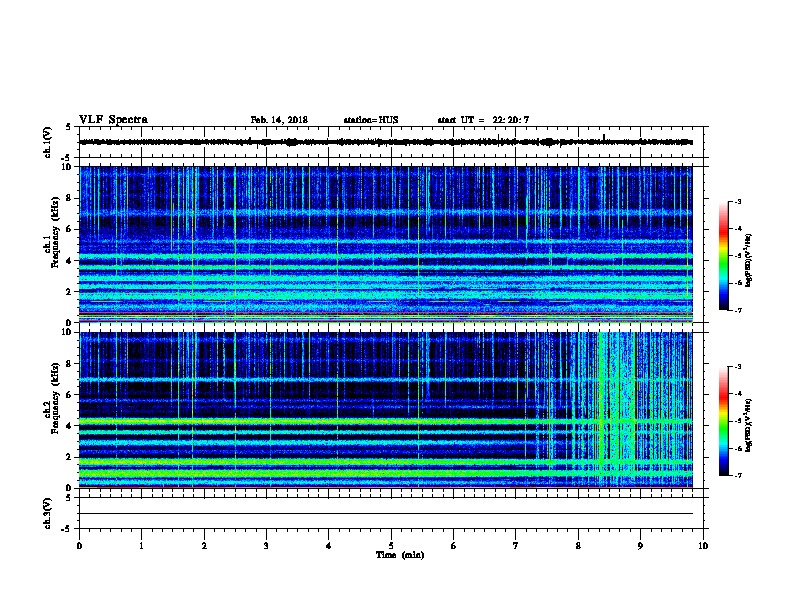Click the -3 label on ch.1 color scale

(x=737, y=201)
